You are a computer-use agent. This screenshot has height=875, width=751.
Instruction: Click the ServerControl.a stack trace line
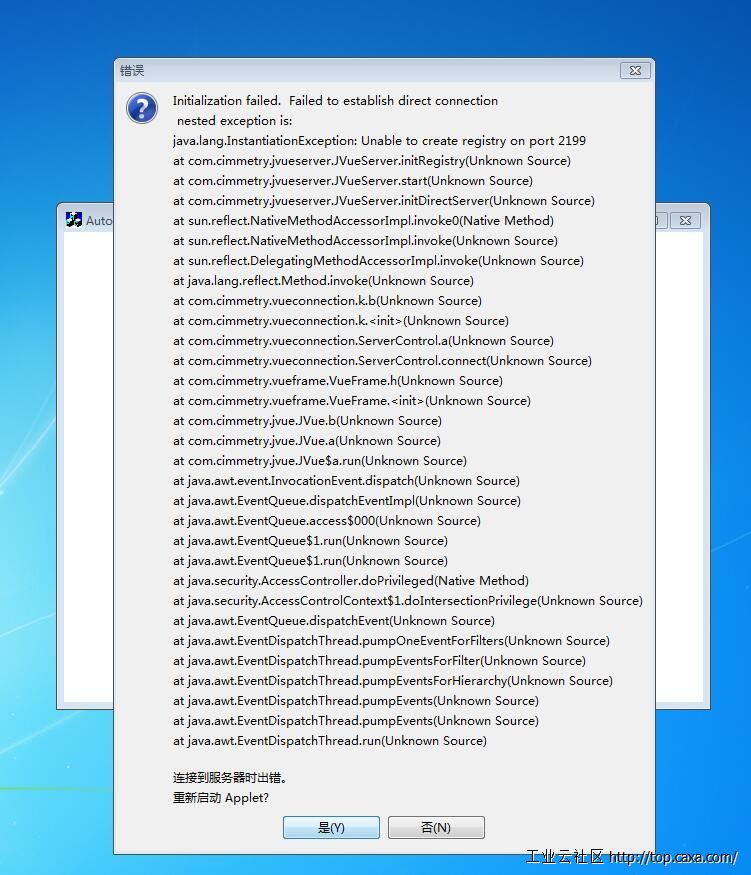click(363, 341)
